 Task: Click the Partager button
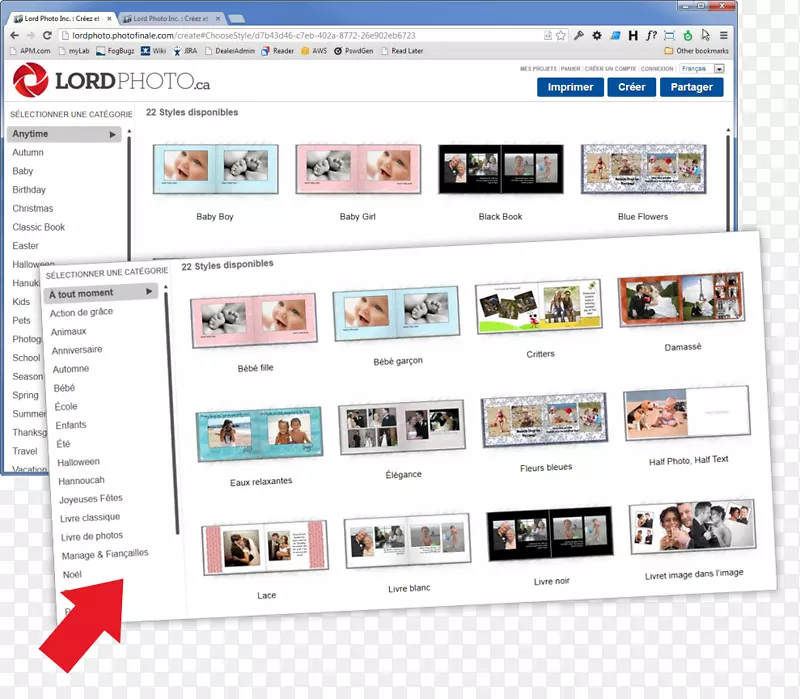click(x=691, y=87)
